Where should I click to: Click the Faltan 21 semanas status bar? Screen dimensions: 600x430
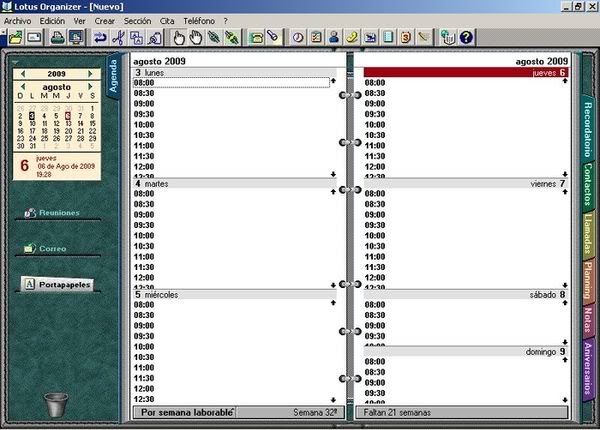[x=461, y=412]
